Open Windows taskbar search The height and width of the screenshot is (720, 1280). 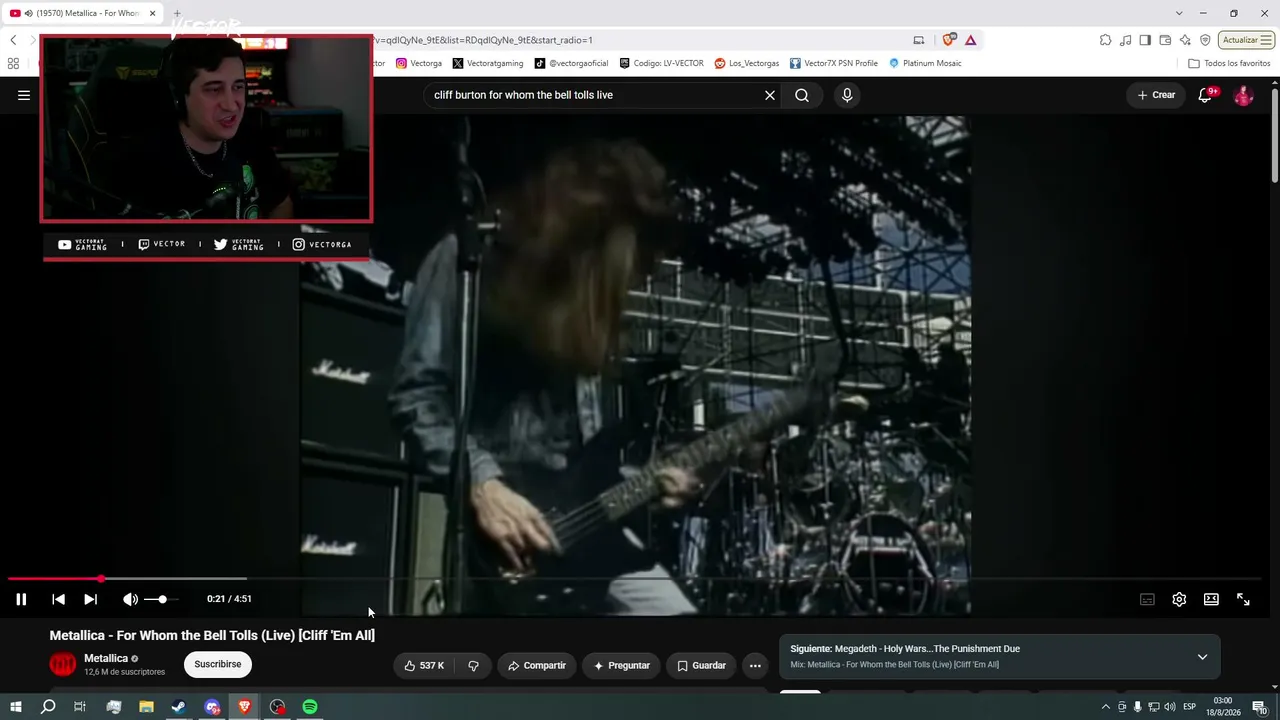point(48,707)
